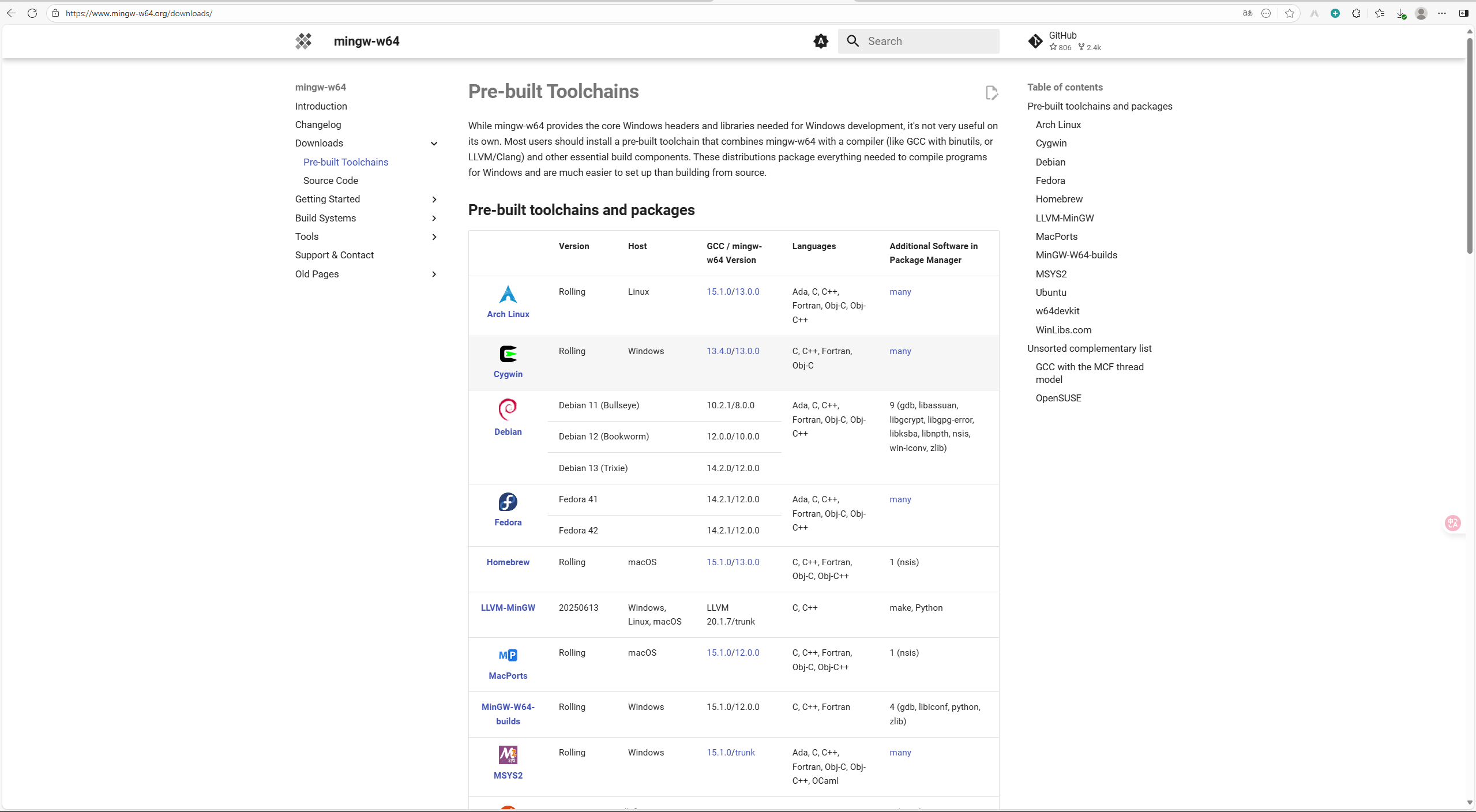Viewport: 1476px width, 812px height.
Task: Open Support & Contact page
Action: click(335, 255)
